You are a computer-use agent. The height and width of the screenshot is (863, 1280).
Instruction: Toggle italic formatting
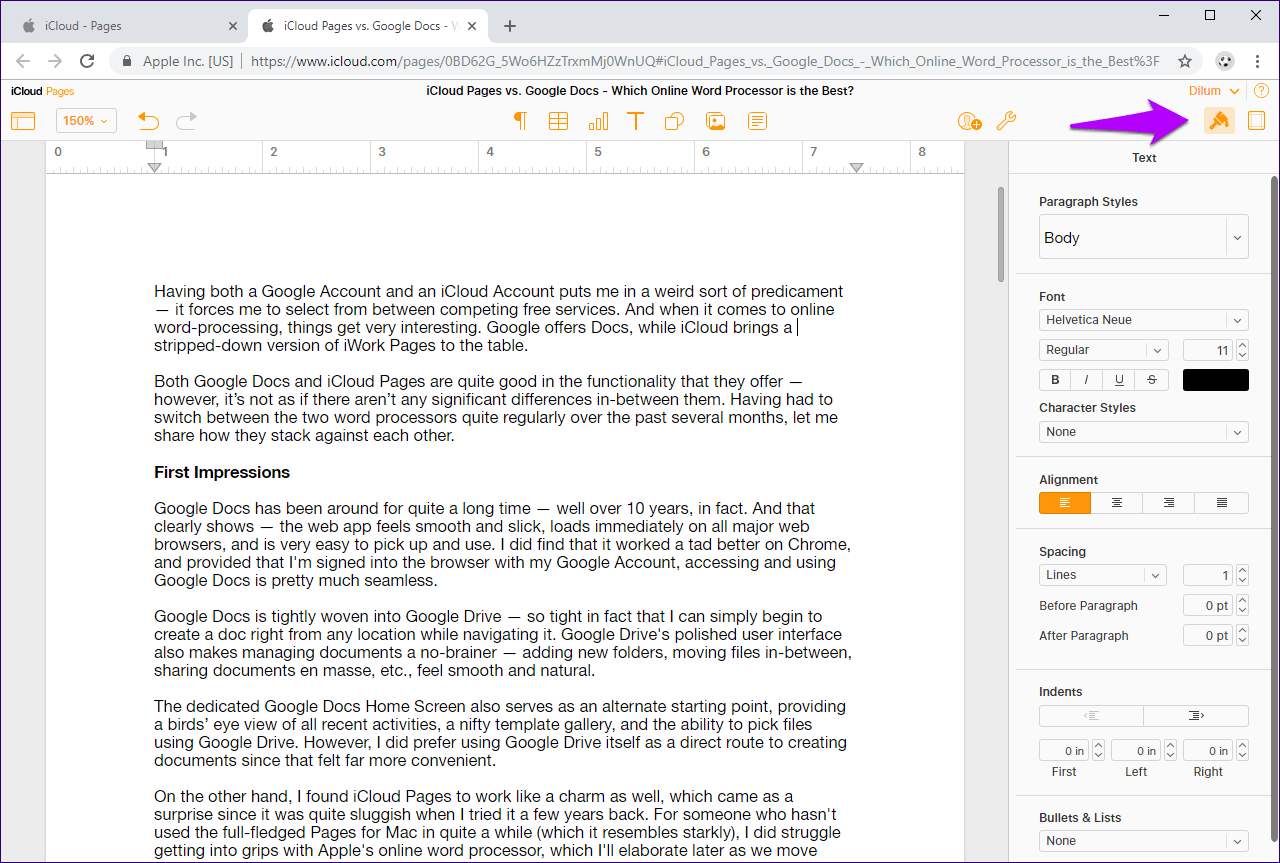tap(1087, 380)
